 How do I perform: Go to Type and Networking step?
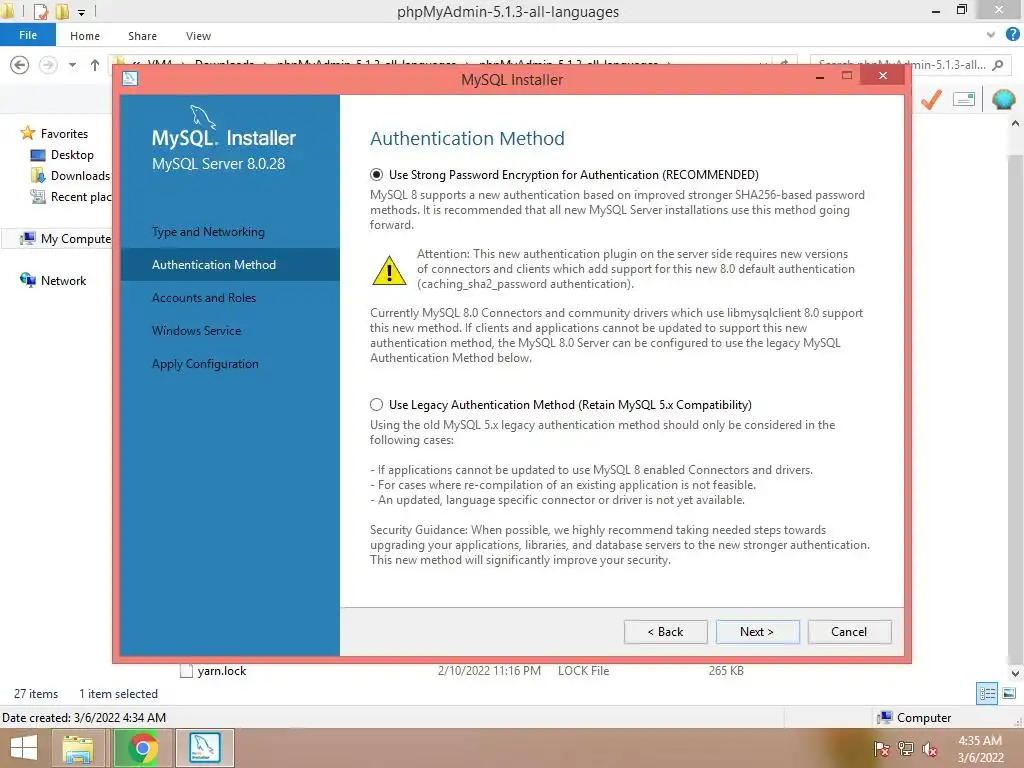(x=208, y=232)
